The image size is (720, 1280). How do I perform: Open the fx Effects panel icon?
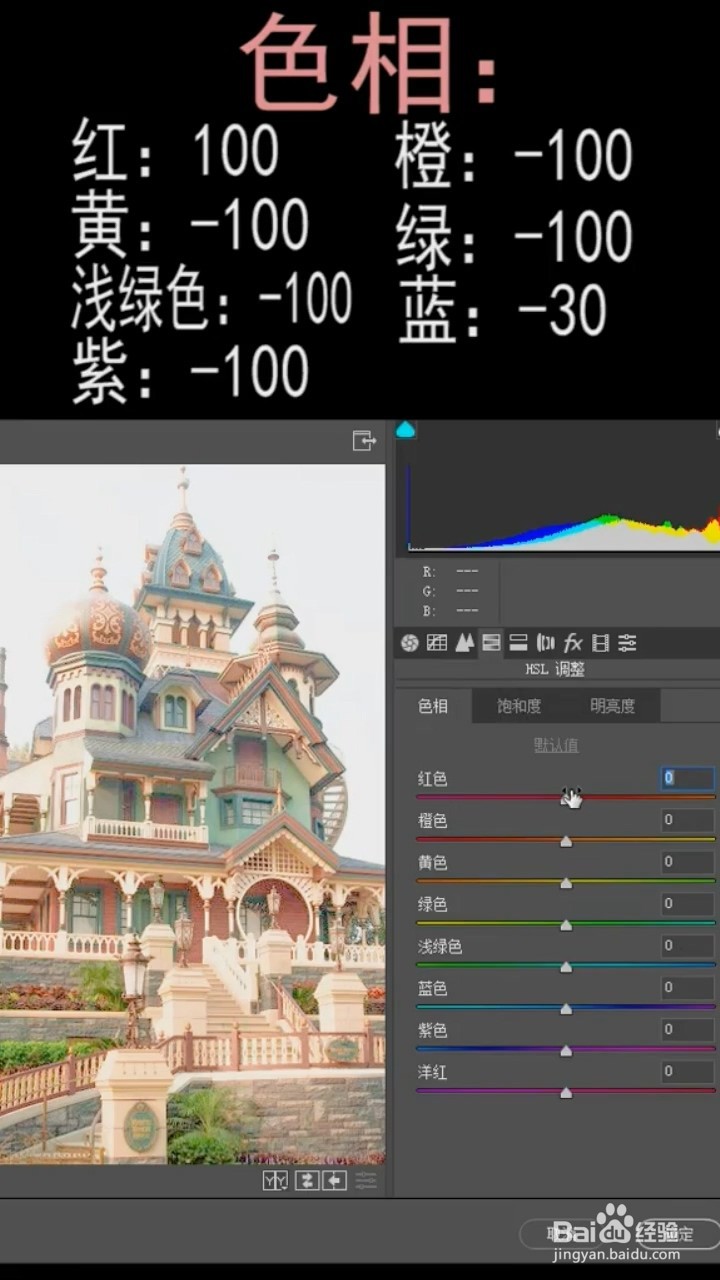(573, 643)
